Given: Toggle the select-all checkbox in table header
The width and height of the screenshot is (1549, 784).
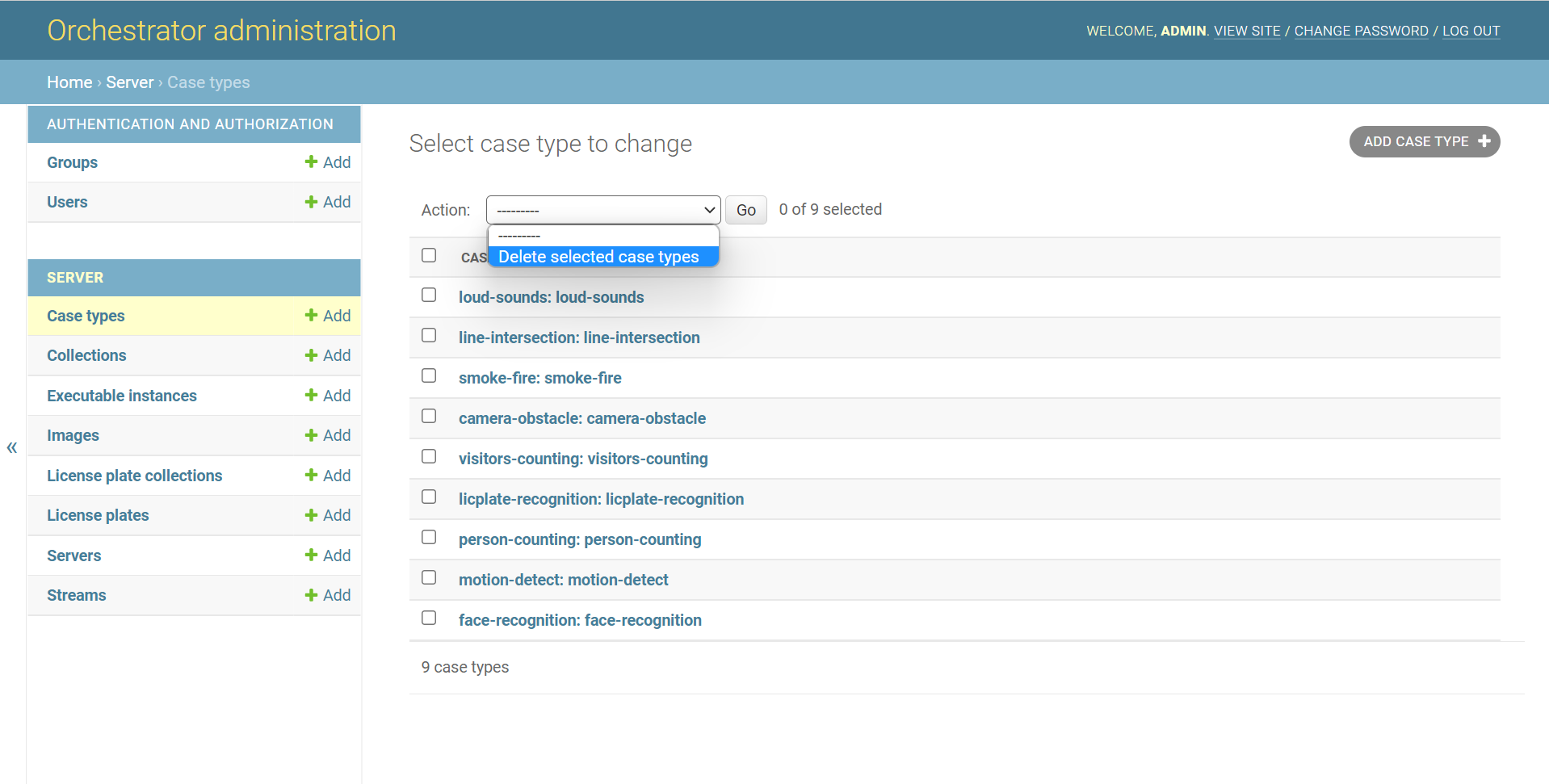Looking at the screenshot, I should pyautogui.click(x=429, y=255).
